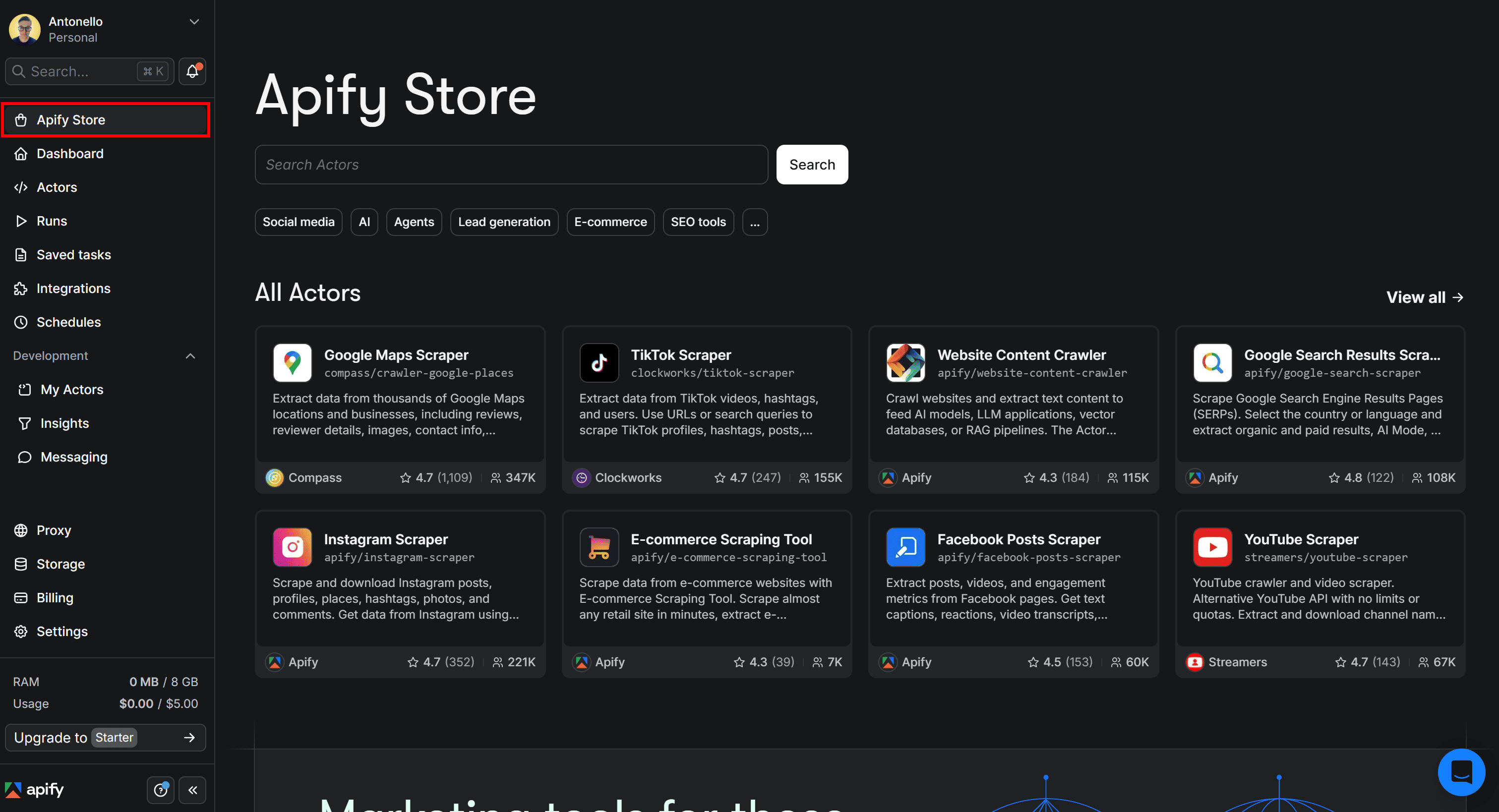
Task: Select the SEO tools filter chip
Action: [698, 222]
